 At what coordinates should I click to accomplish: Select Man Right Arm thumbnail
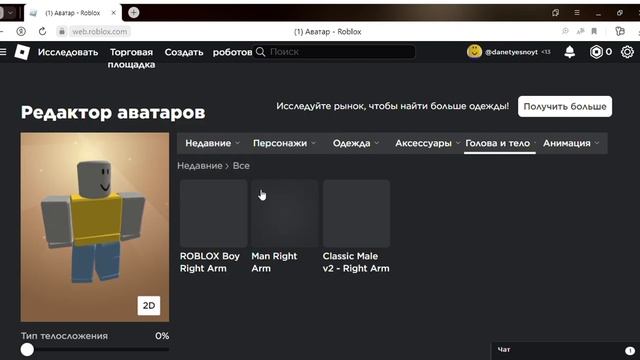(x=285, y=213)
